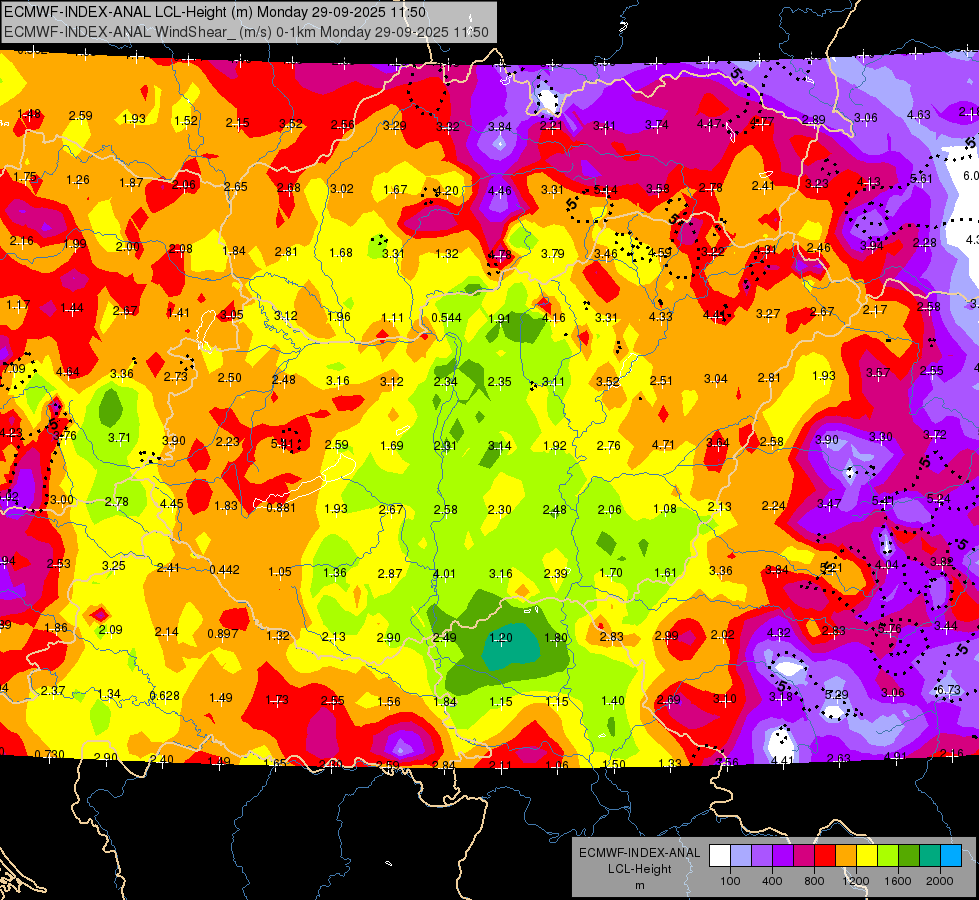The image size is (979, 900).
Task: Click the wind shear value 0.442
Action: click(224, 570)
